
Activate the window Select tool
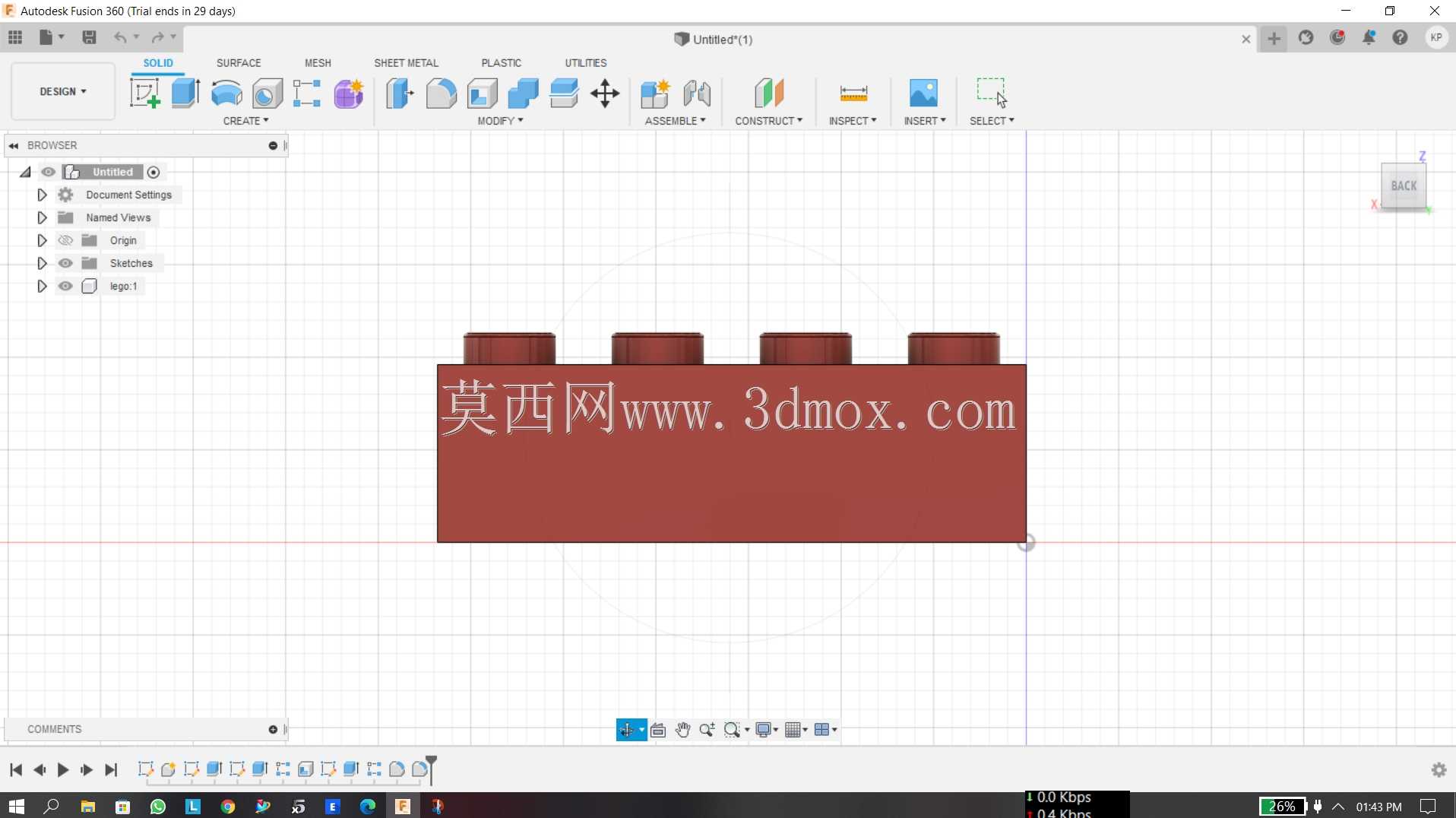coord(992,94)
